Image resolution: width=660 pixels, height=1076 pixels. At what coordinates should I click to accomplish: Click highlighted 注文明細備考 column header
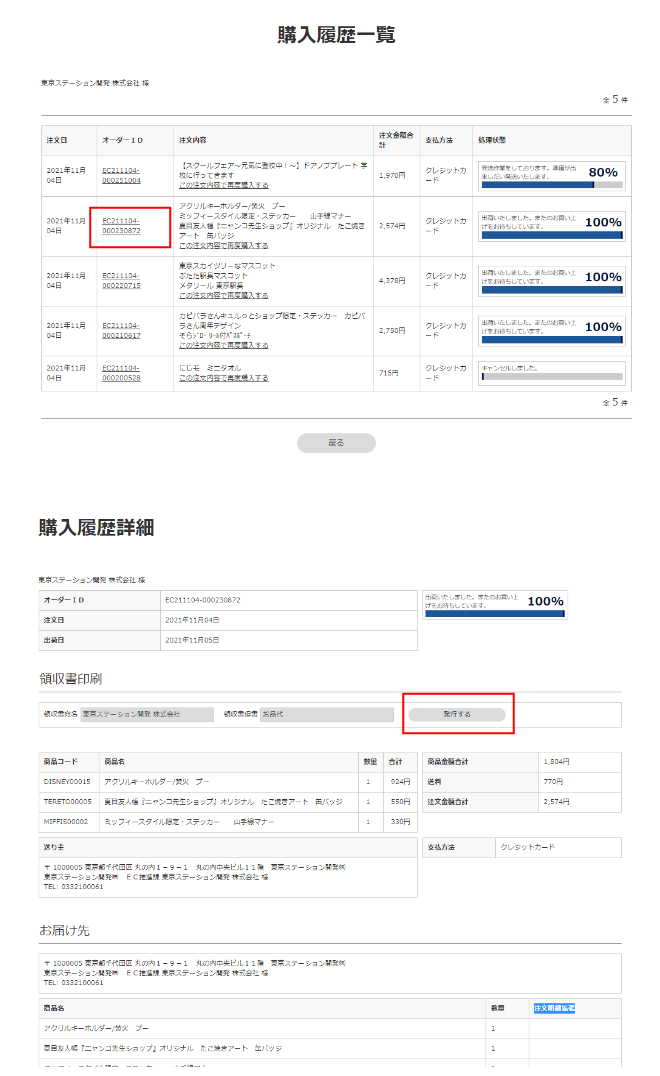click(554, 1008)
